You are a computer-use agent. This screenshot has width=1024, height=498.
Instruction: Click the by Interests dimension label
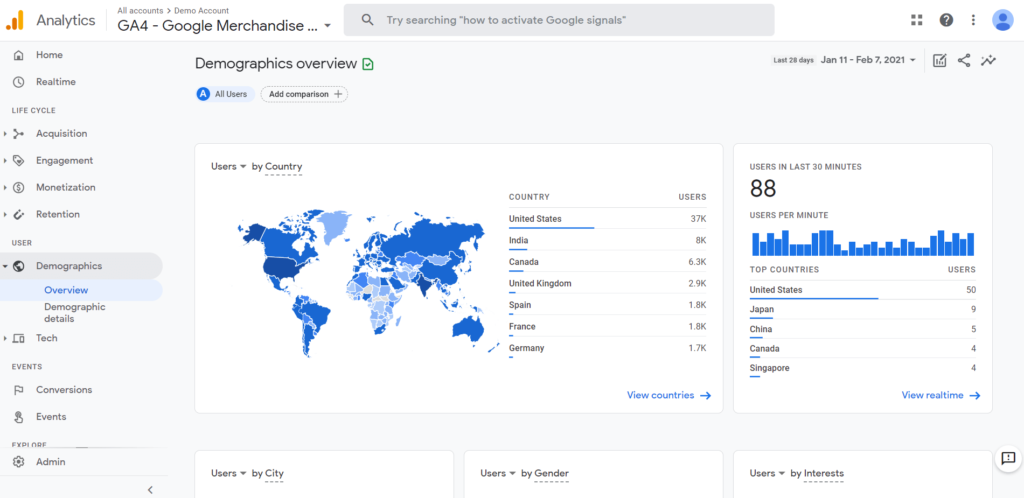817,473
